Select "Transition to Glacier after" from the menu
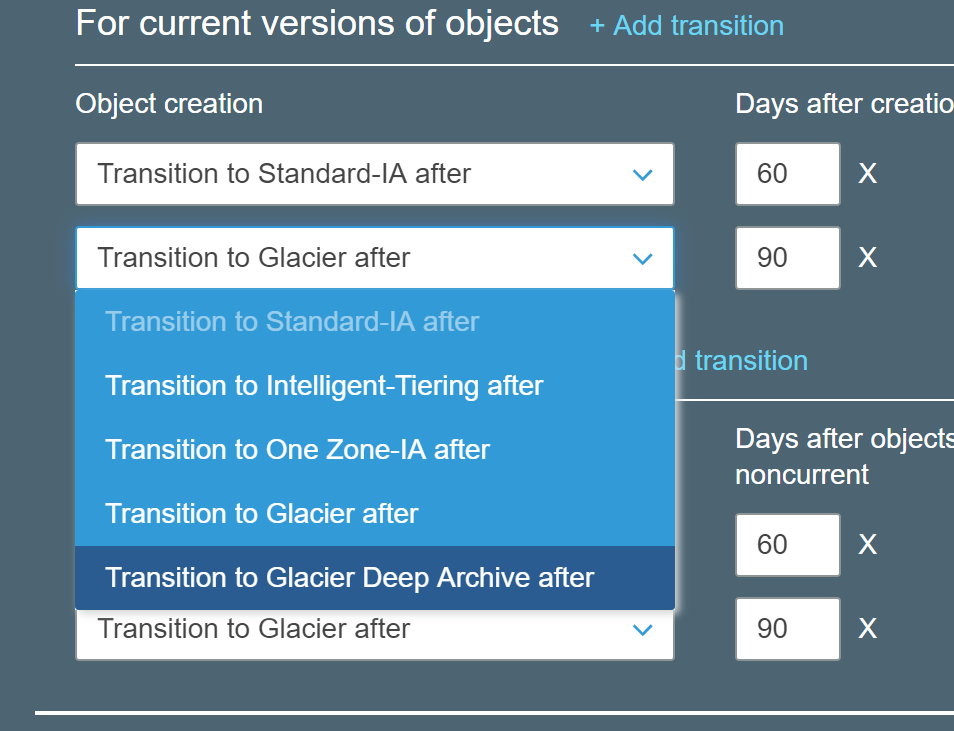 pyautogui.click(x=260, y=514)
